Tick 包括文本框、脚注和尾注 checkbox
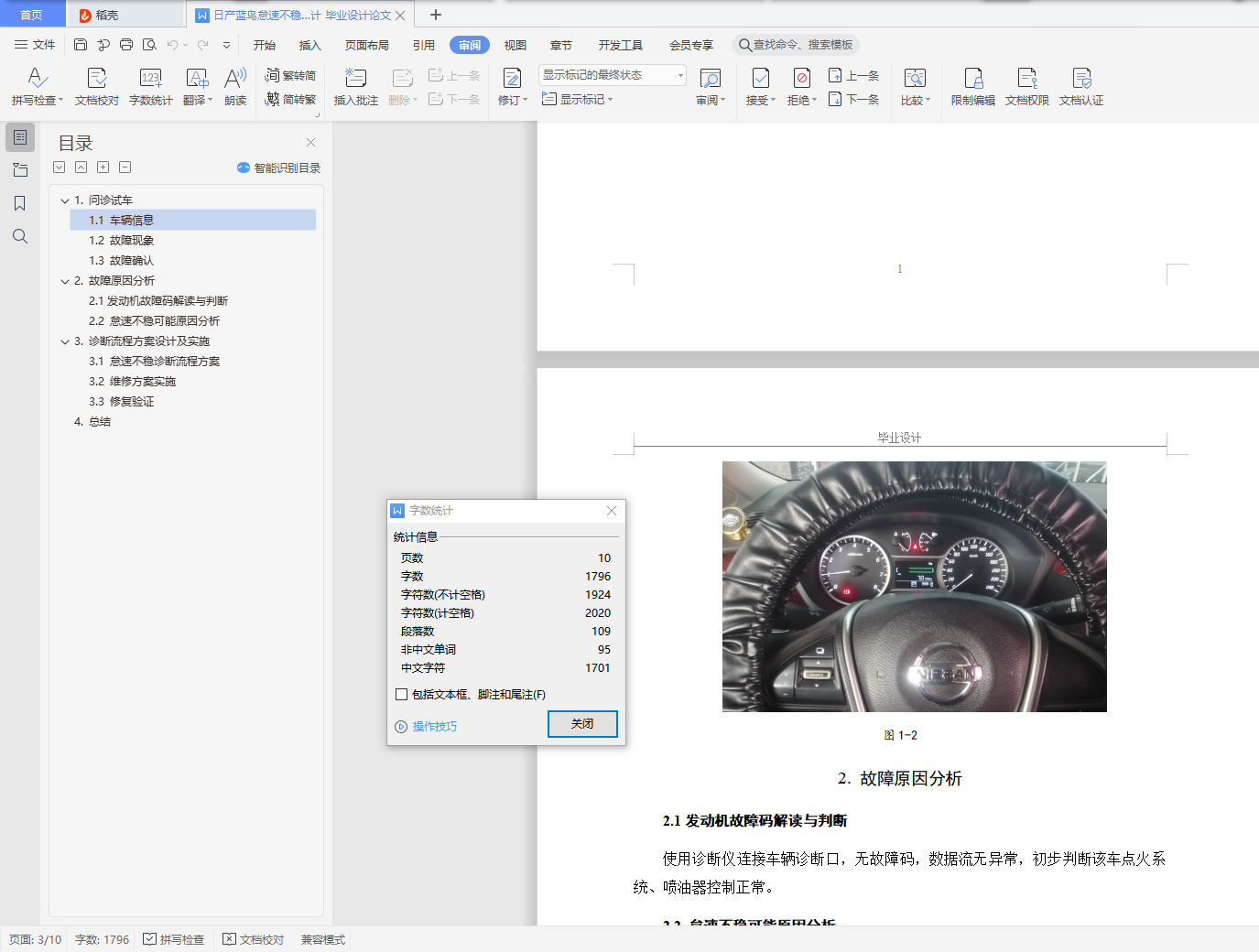 point(401,694)
